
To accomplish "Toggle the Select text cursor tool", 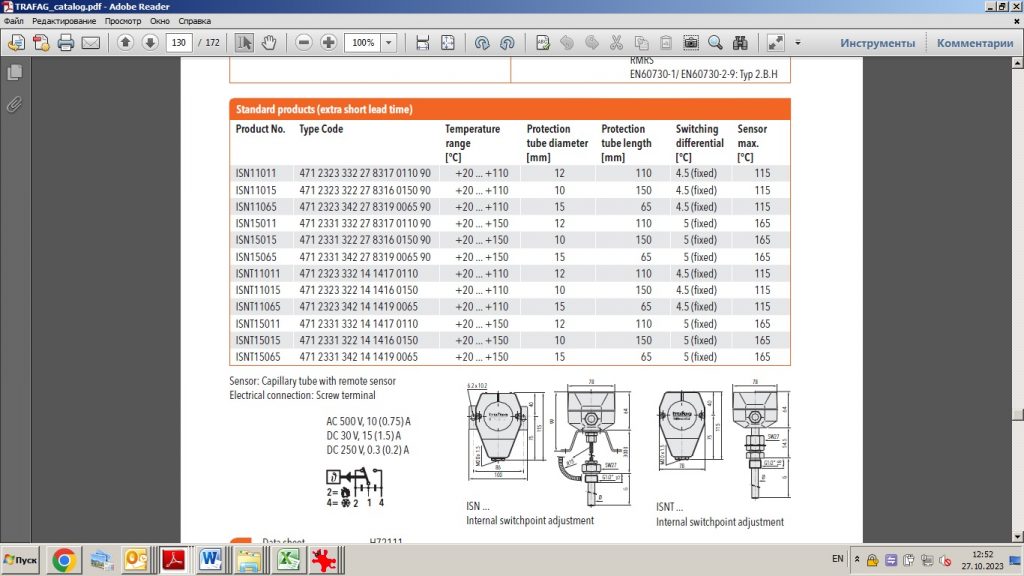I will point(245,43).
